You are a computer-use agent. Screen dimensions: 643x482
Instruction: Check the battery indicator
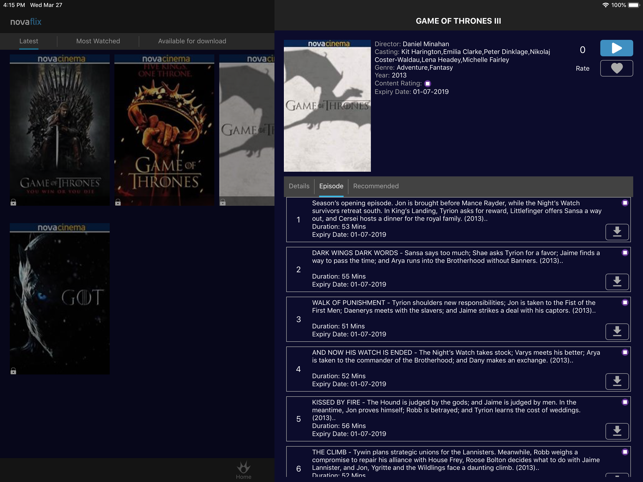click(x=634, y=5)
